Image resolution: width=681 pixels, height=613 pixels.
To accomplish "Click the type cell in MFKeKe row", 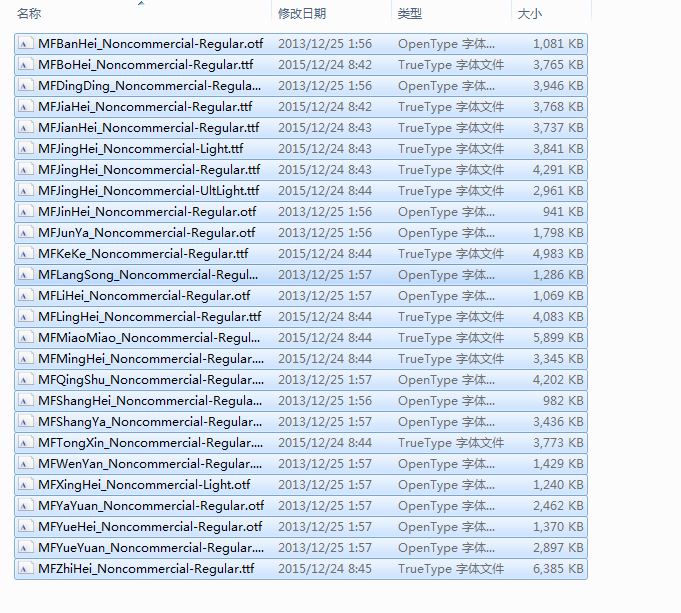I will [x=451, y=254].
